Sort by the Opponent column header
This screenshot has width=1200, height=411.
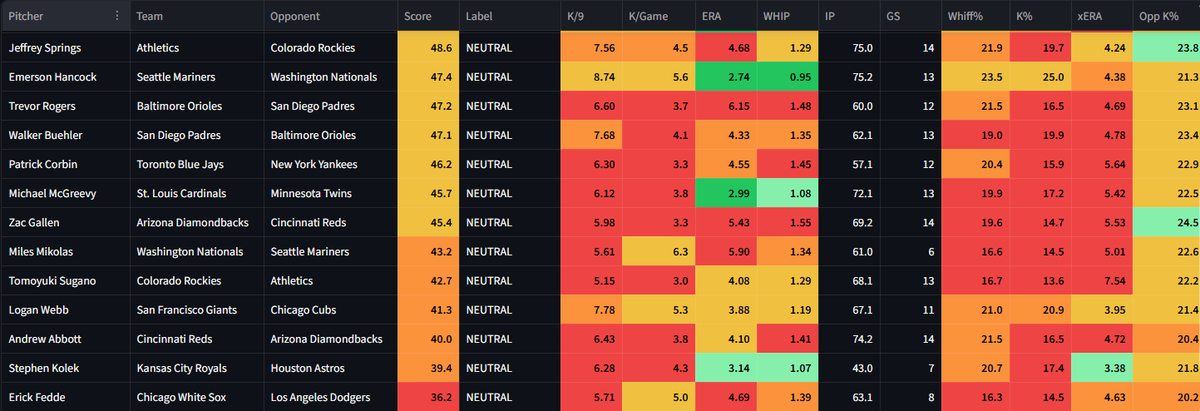click(x=330, y=16)
